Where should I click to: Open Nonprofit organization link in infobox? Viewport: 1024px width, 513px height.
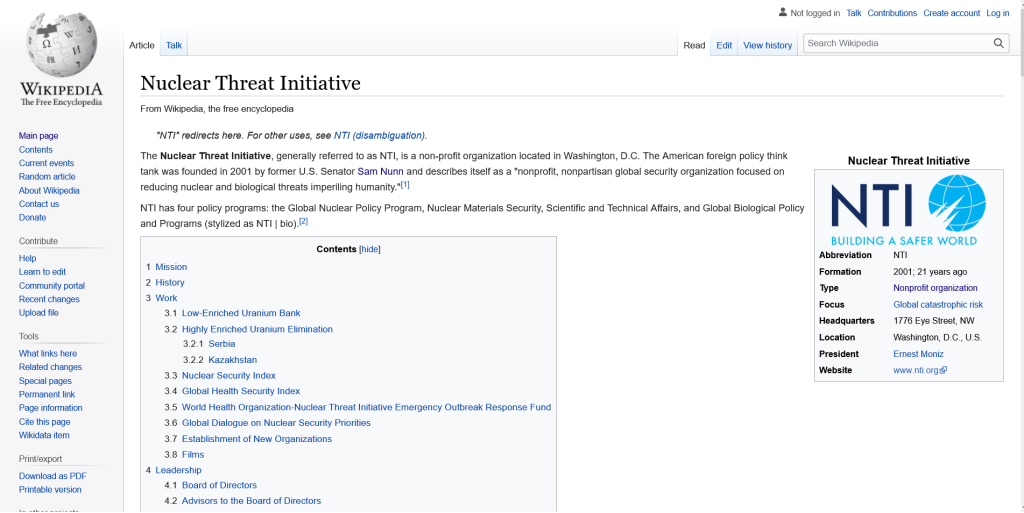(x=935, y=288)
